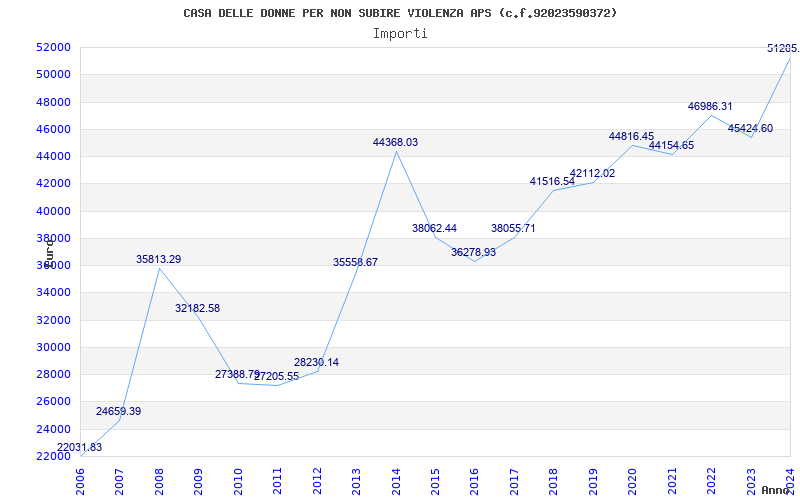Click the x-axis year label 2020
Viewport: 800px width, 500px height.
pyautogui.click(x=633, y=482)
